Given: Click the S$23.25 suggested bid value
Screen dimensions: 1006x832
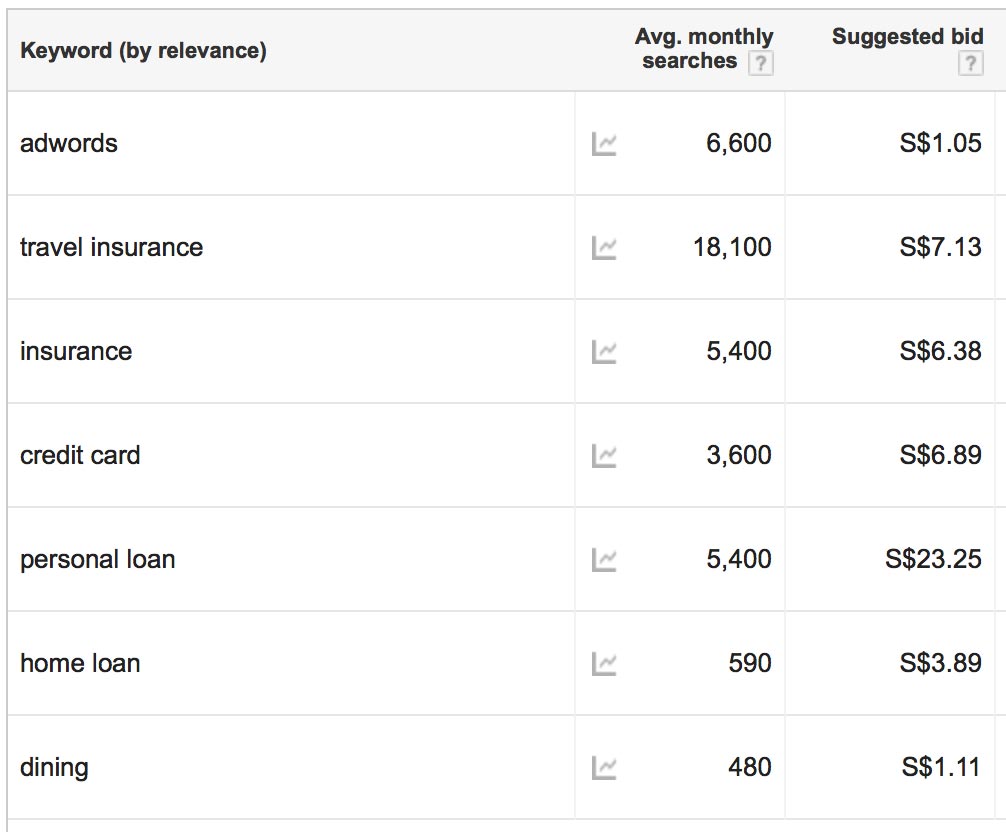Looking at the screenshot, I should click(x=933, y=559).
